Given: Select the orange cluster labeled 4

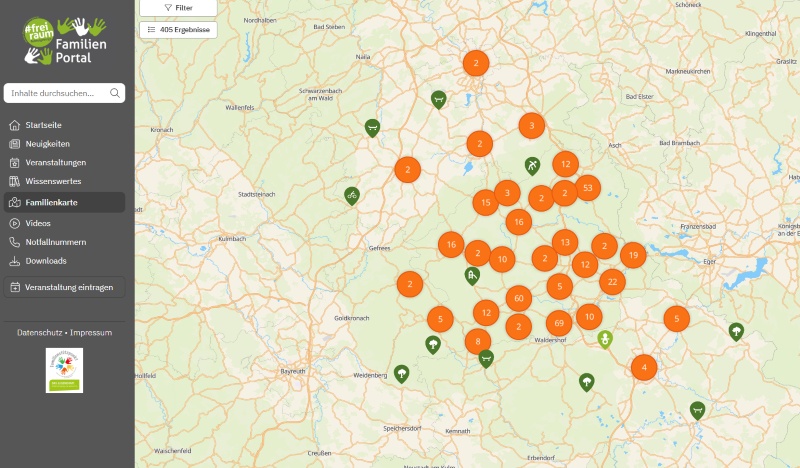Looking at the screenshot, I should (644, 367).
